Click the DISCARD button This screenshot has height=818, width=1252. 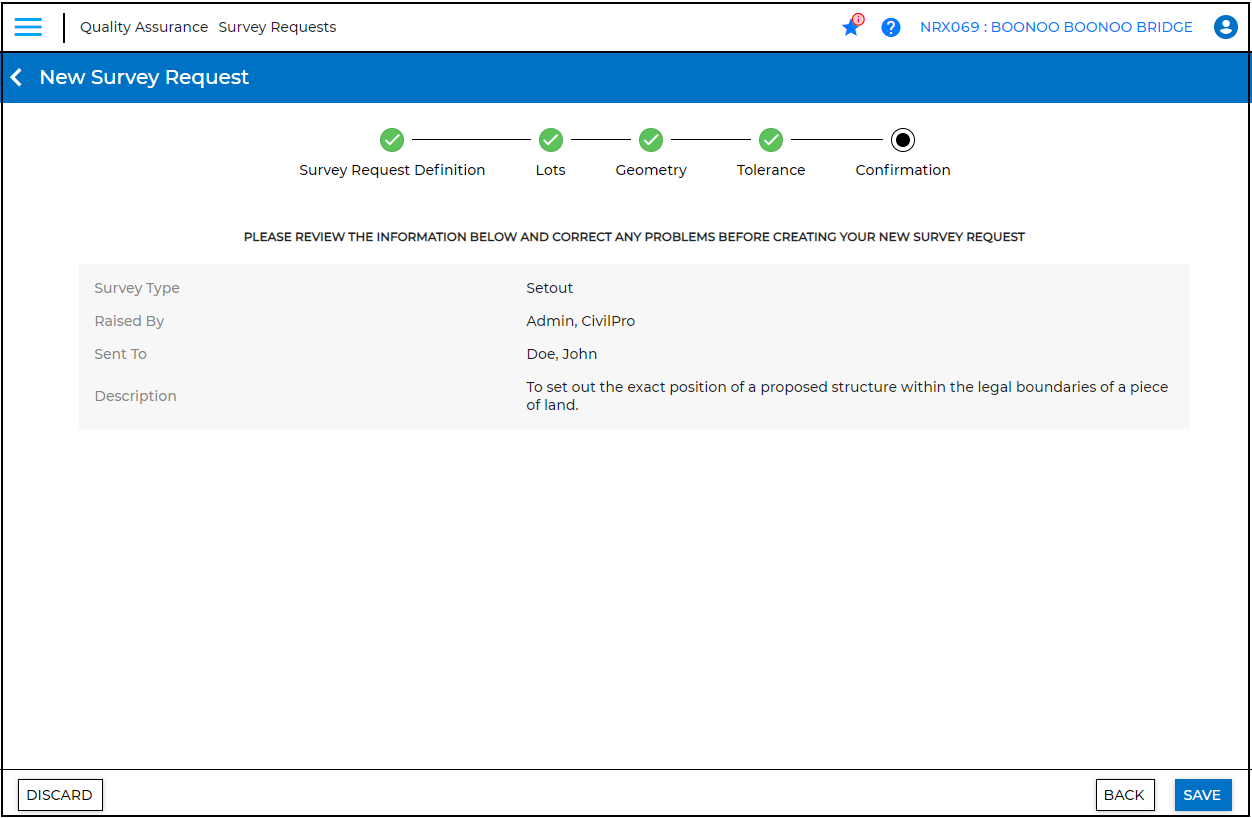point(60,795)
